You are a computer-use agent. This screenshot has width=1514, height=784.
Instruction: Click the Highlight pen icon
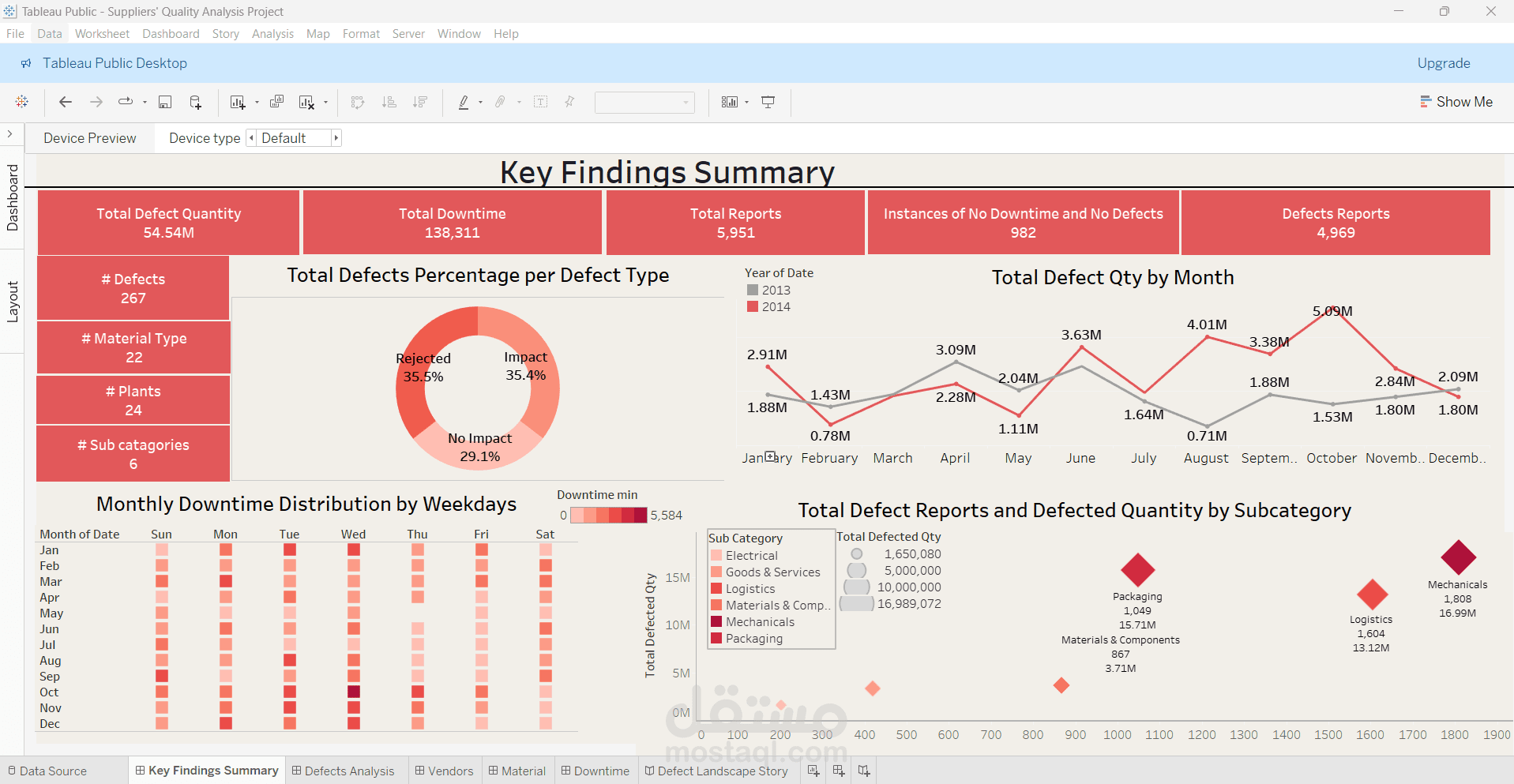(464, 102)
